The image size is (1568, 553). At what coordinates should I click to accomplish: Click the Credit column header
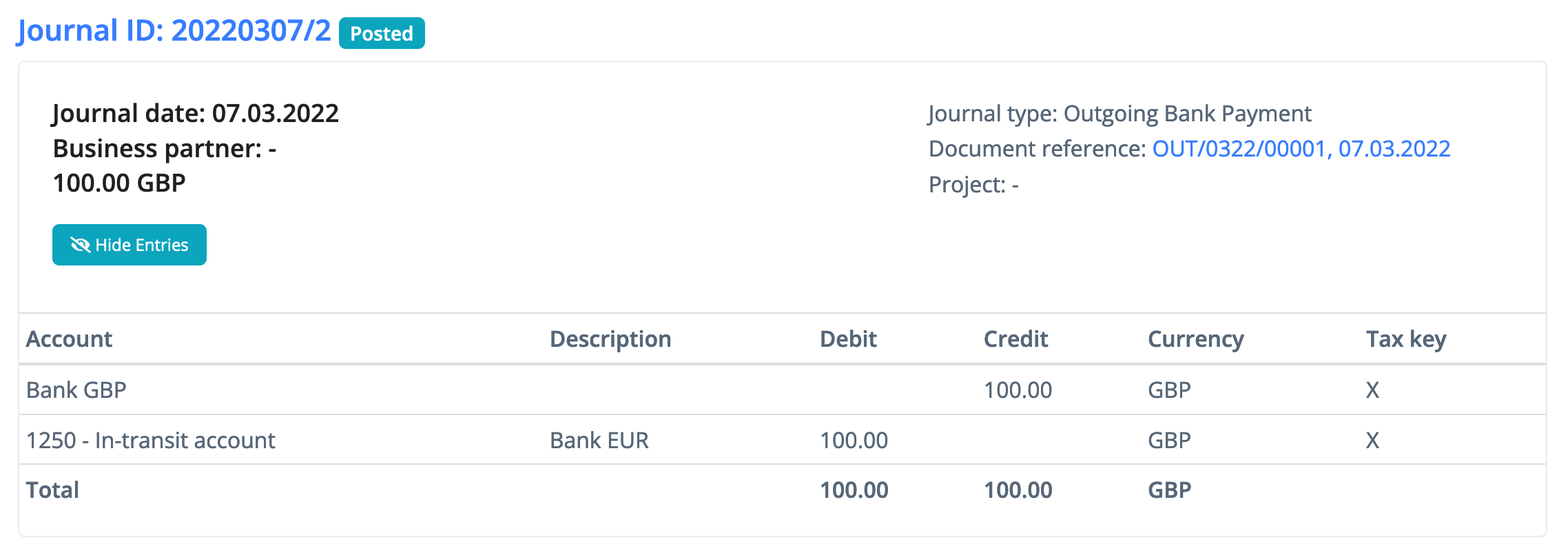(x=1015, y=339)
